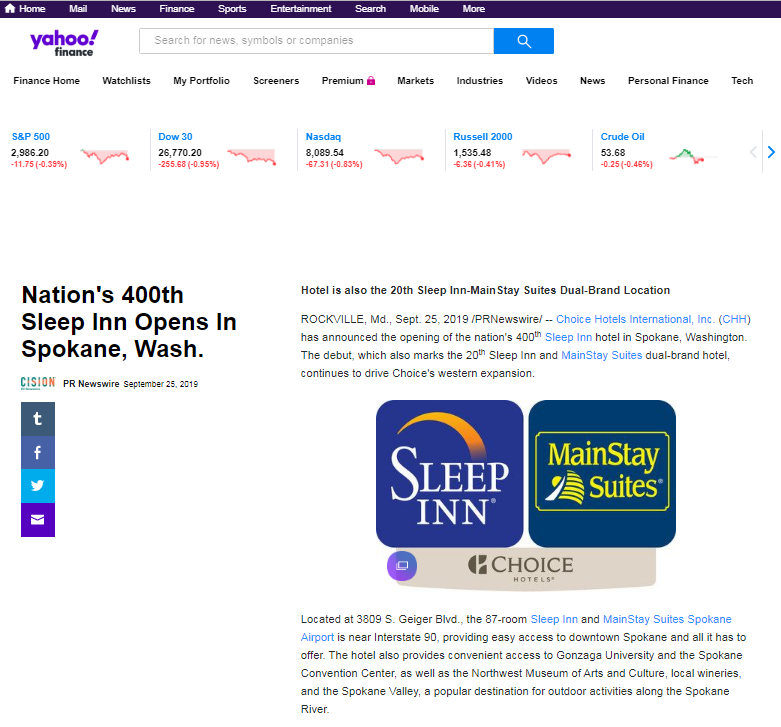The height and width of the screenshot is (727, 781).
Task: Open Sleep Inn link in first paragraph
Action: click(568, 337)
